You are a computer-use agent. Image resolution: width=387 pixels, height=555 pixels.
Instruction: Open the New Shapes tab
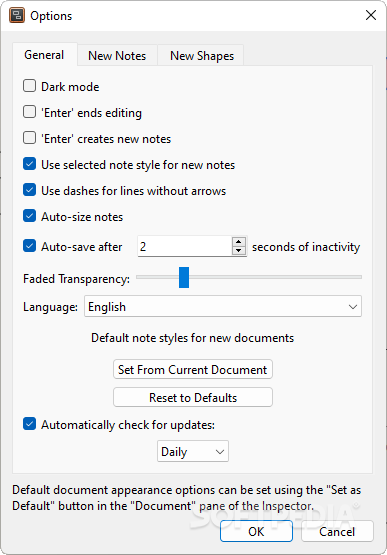(202, 56)
